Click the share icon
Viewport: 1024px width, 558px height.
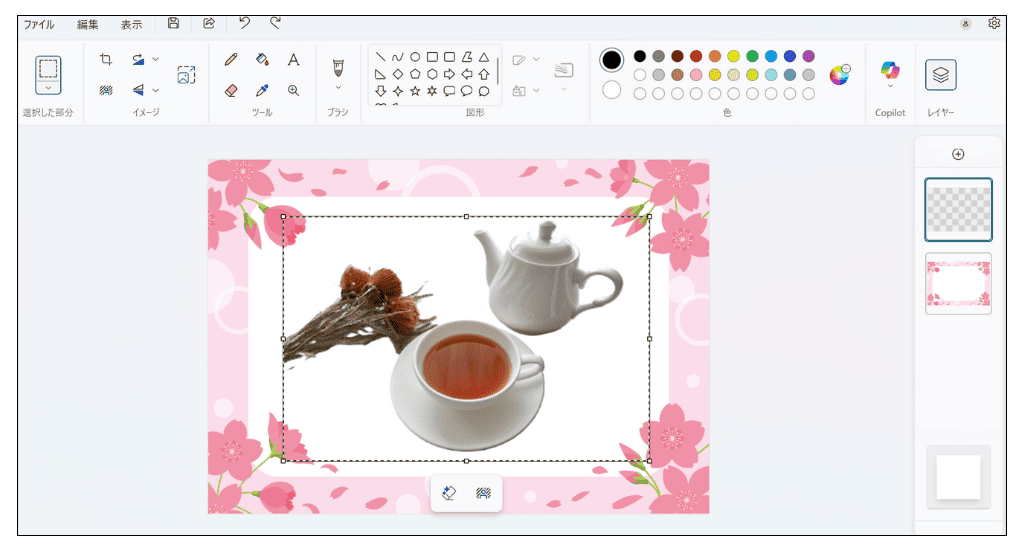tap(209, 24)
